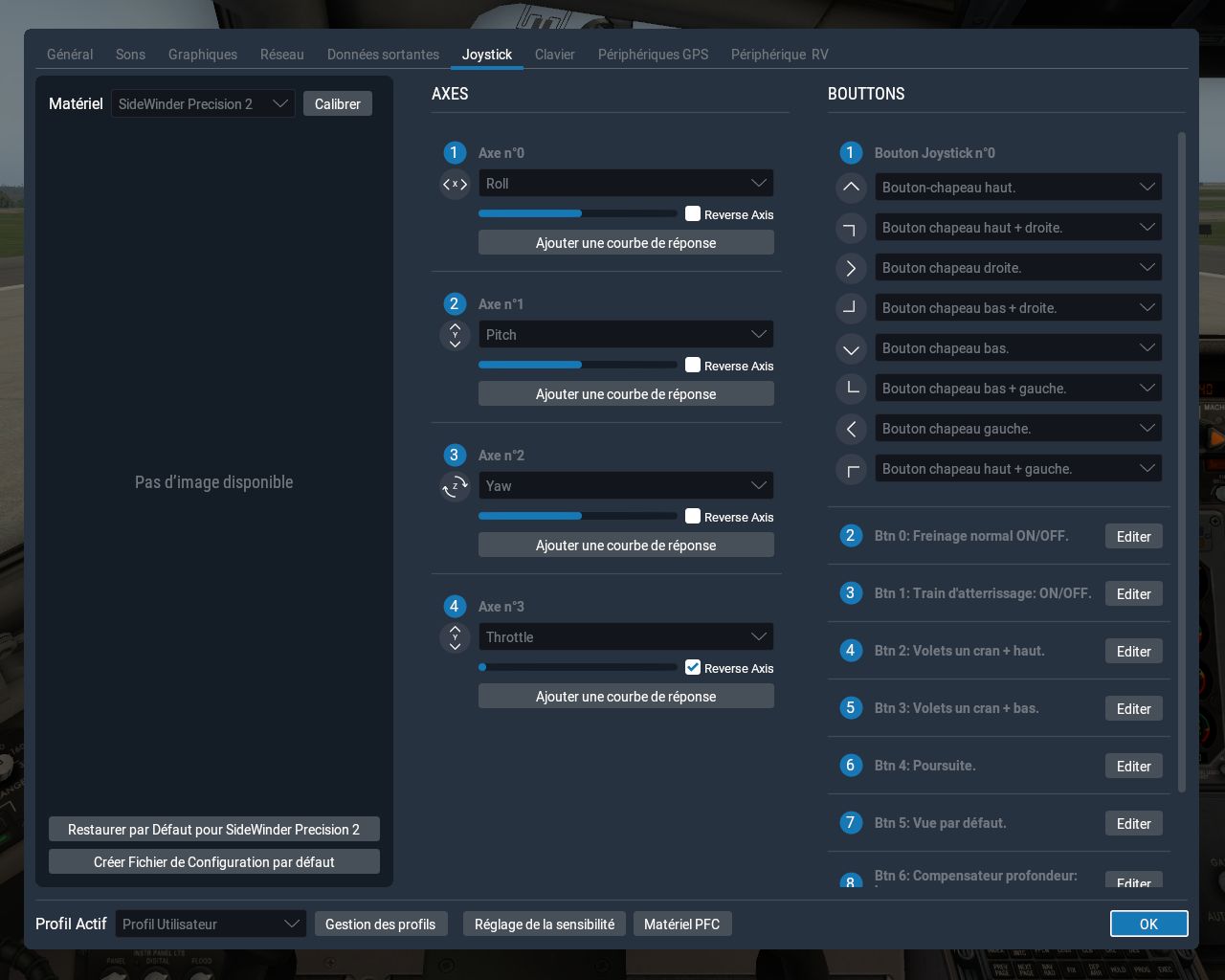Screen dimensions: 1225x980
Task: Switch to the Réseau tab
Action: point(282,55)
